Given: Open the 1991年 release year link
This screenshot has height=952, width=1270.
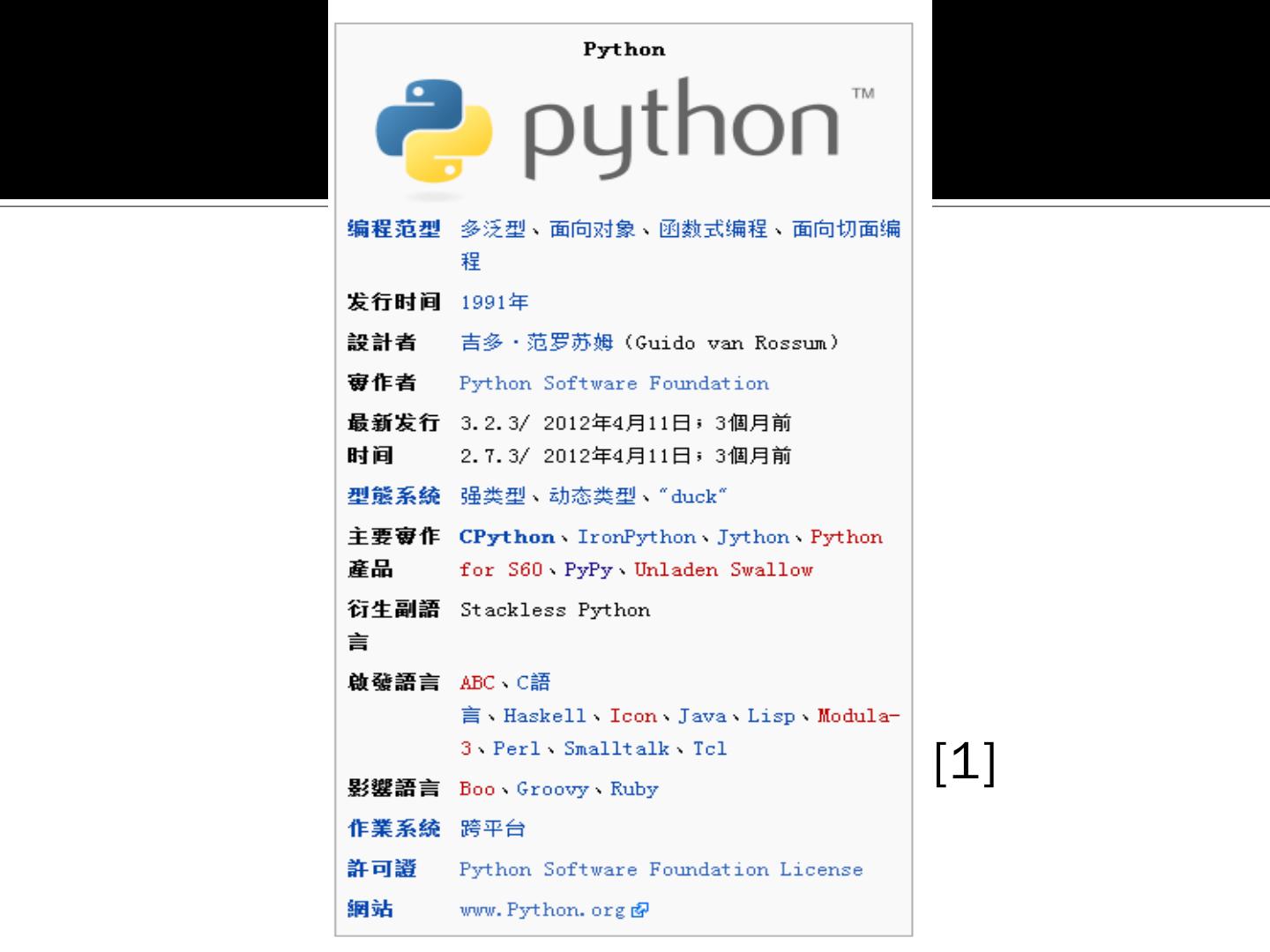Looking at the screenshot, I should pos(494,302).
